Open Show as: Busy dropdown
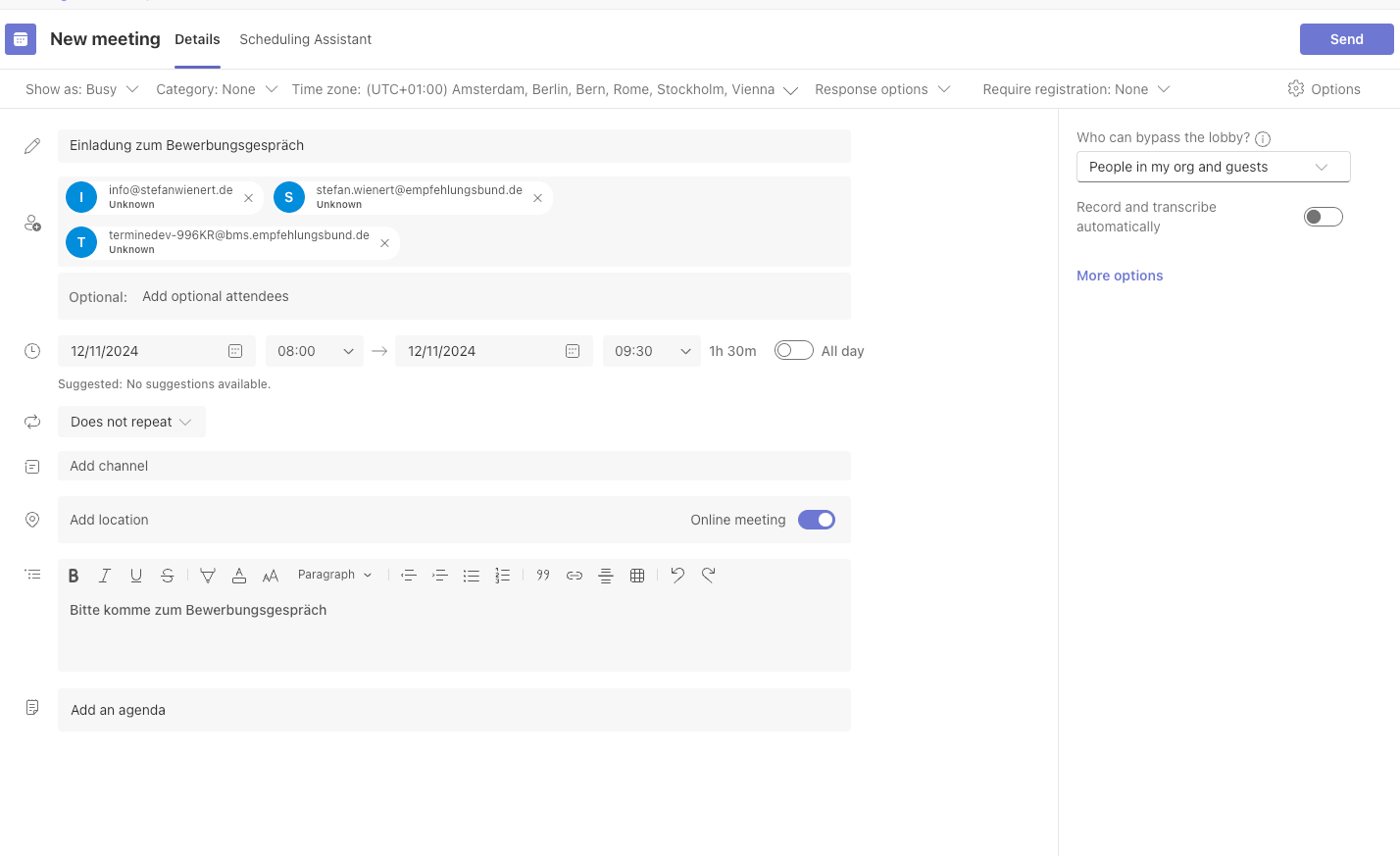This screenshot has width=1400, height=856. pyautogui.click(x=82, y=89)
